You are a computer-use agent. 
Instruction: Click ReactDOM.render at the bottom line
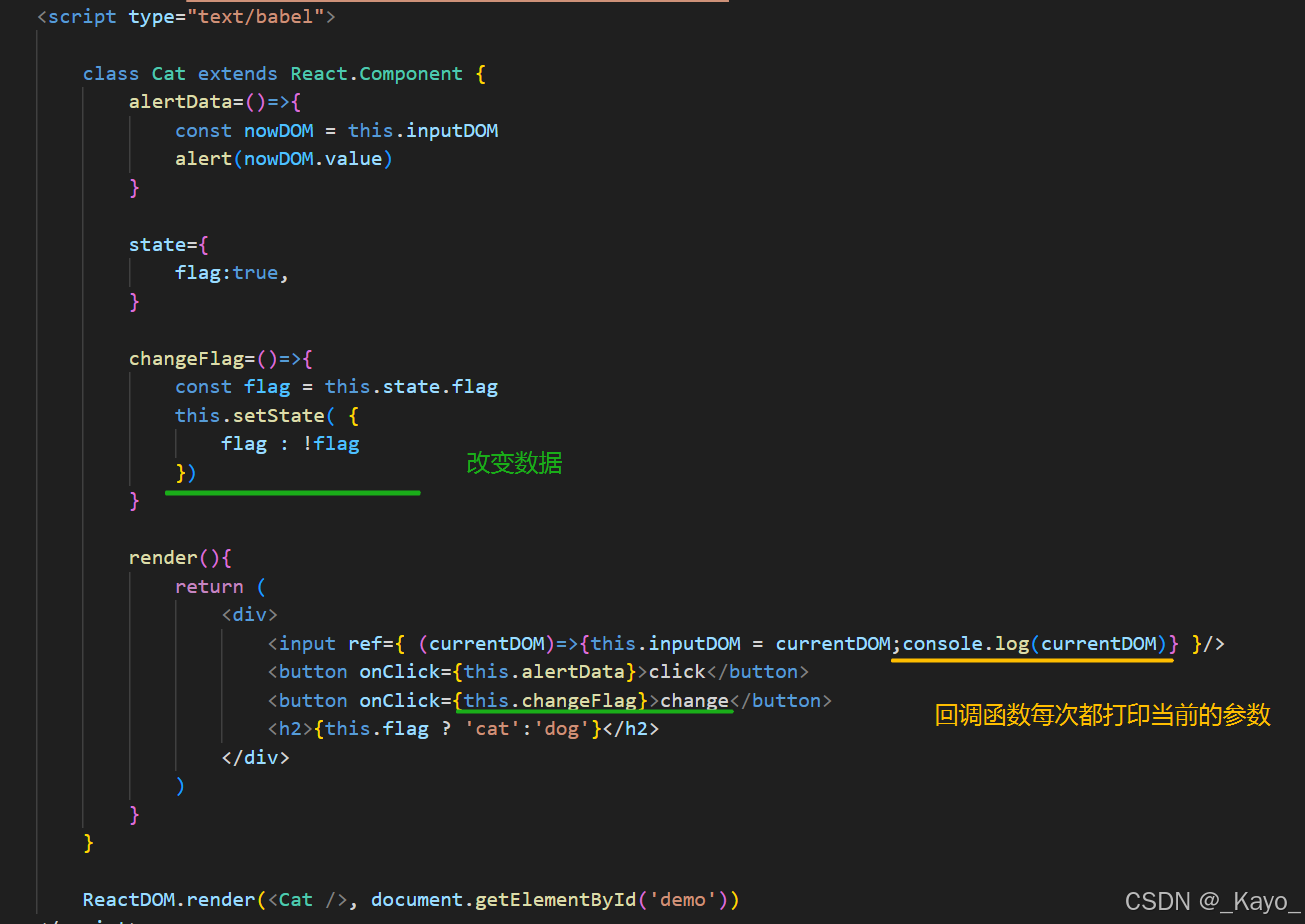tap(169, 900)
